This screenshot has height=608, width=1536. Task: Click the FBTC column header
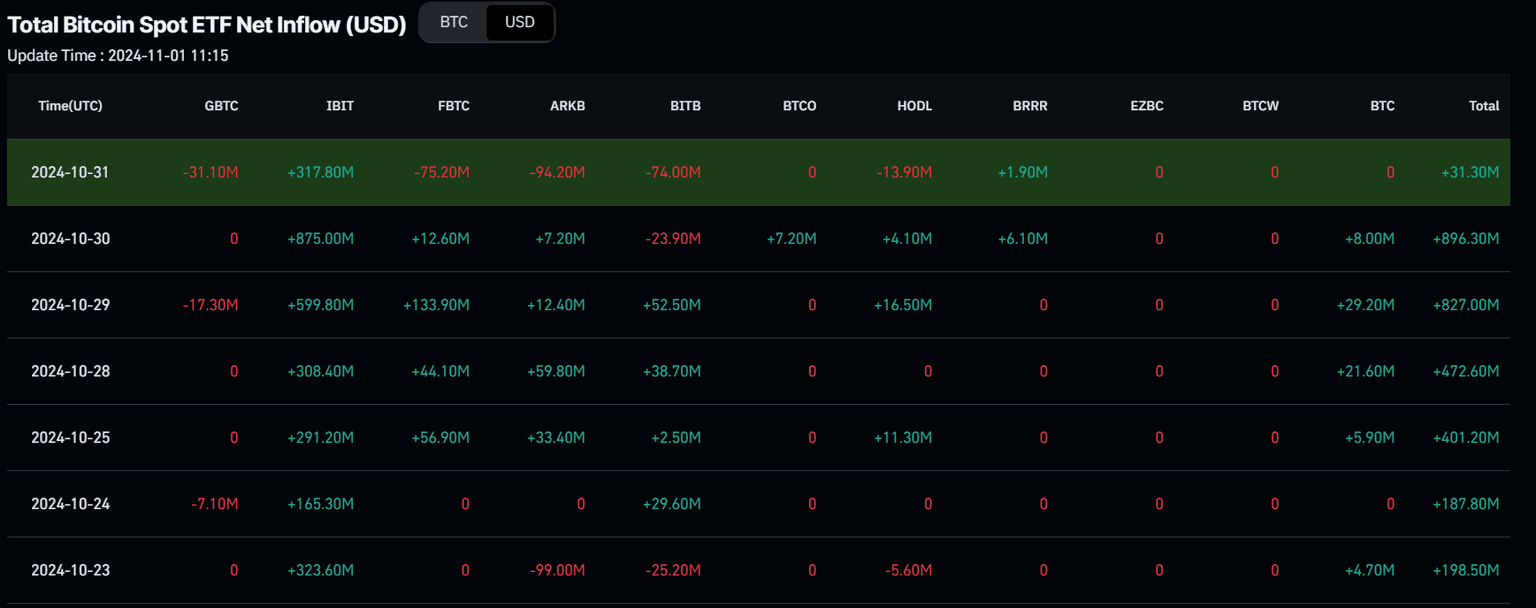point(453,106)
